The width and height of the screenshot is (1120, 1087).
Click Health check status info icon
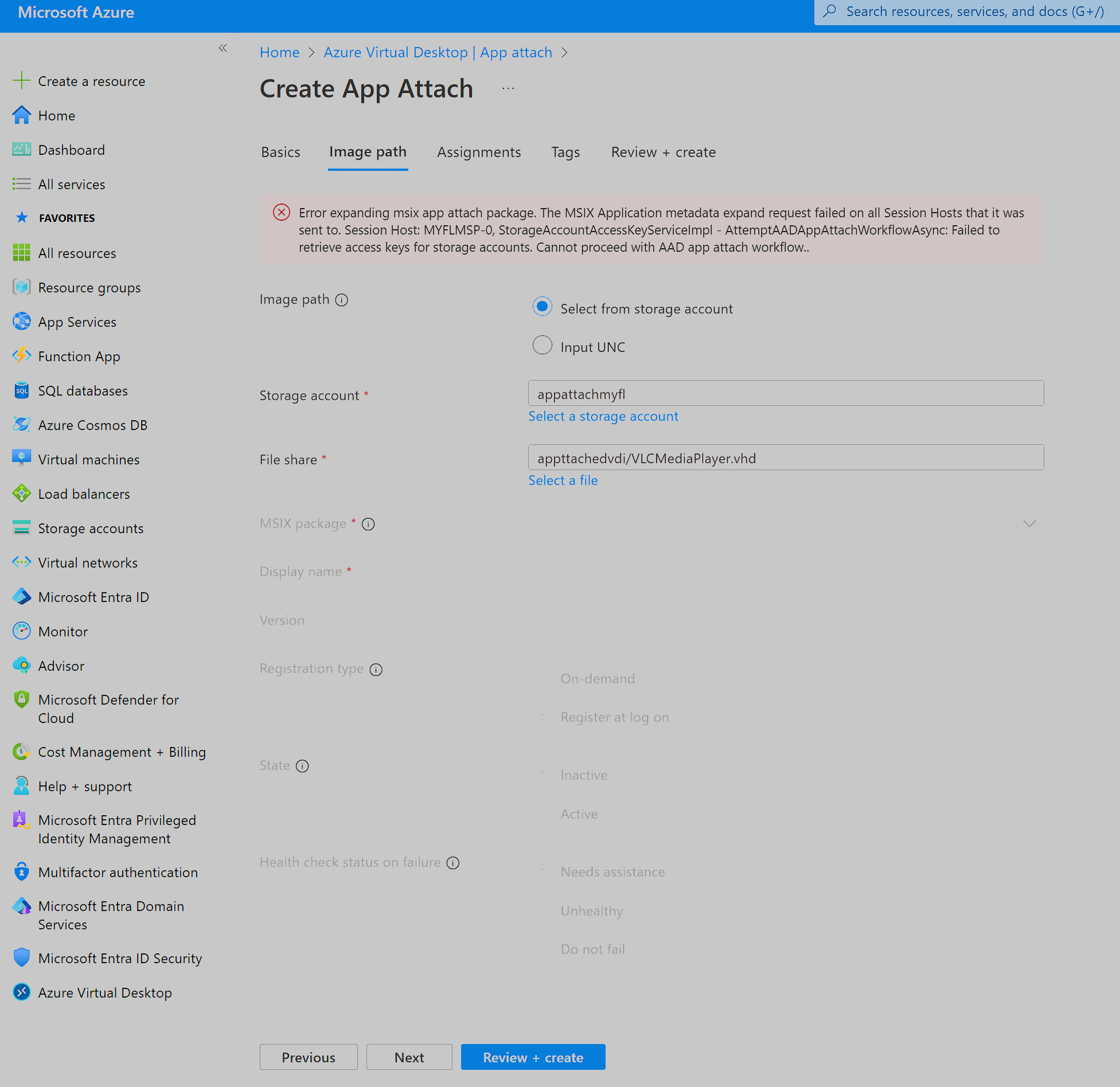point(453,863)
